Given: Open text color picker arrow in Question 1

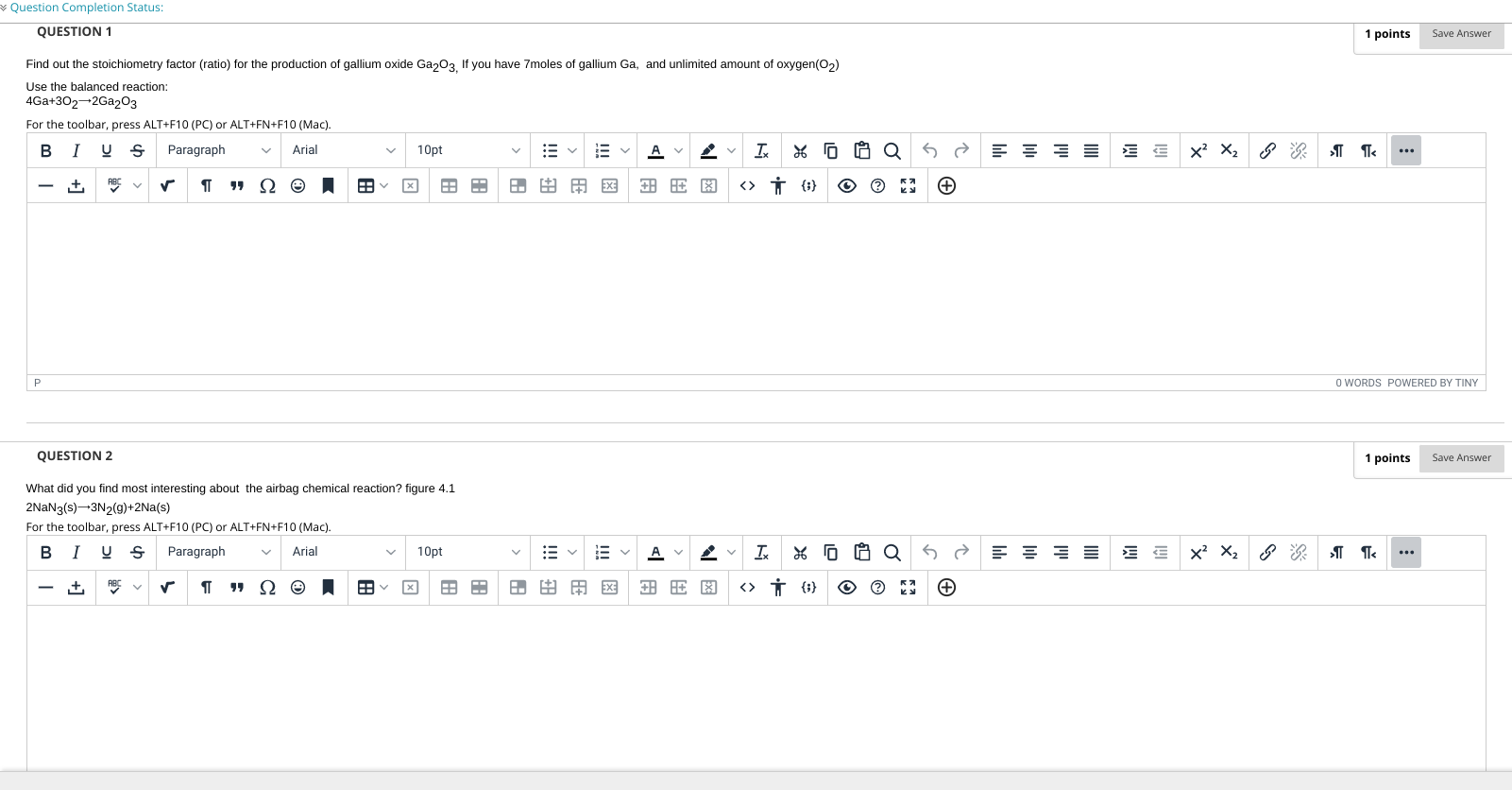Looking at the screenshot, I should pyautogui.click(x=678, y=150).
